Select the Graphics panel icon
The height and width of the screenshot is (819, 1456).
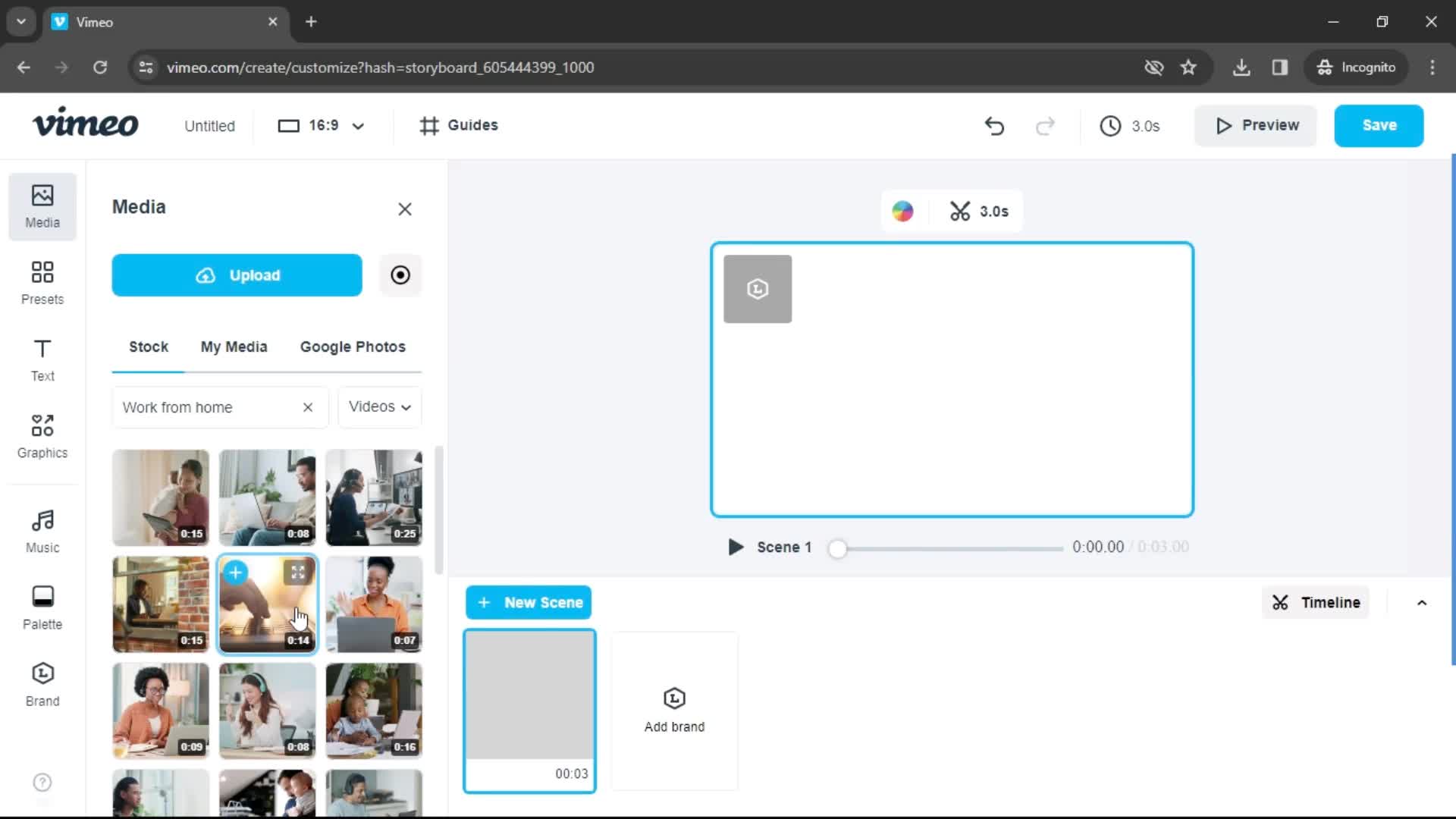click(42, 434)
